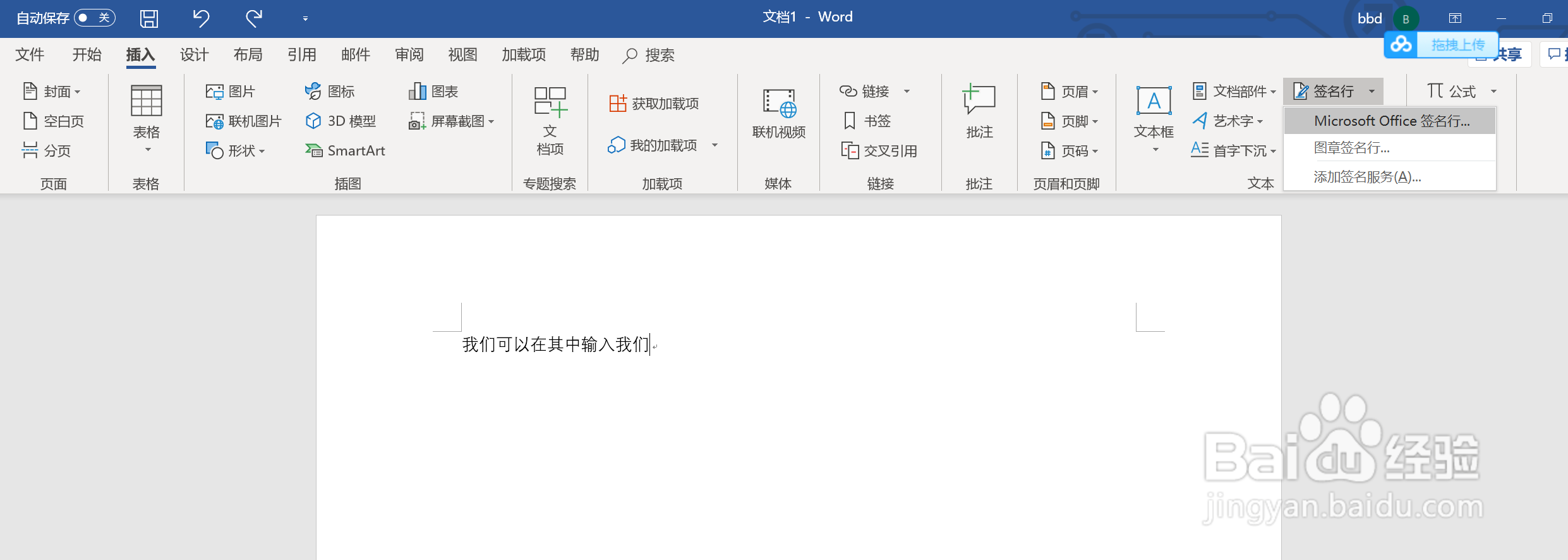Click in the document text line

coord(556,344)
